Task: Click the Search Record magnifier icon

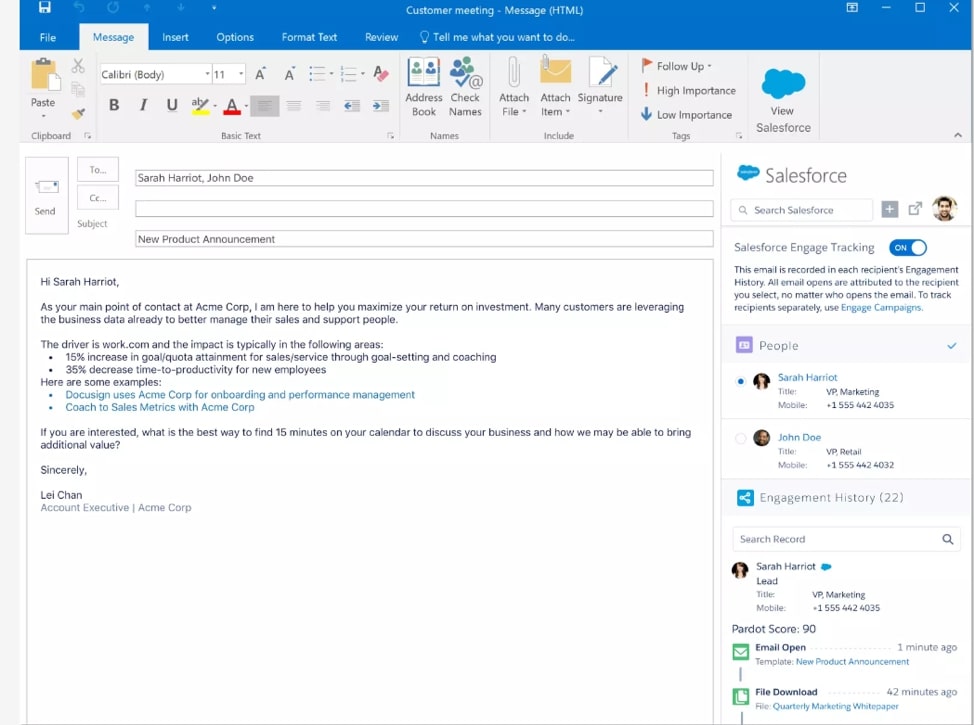Action: [x=947, y=539]
